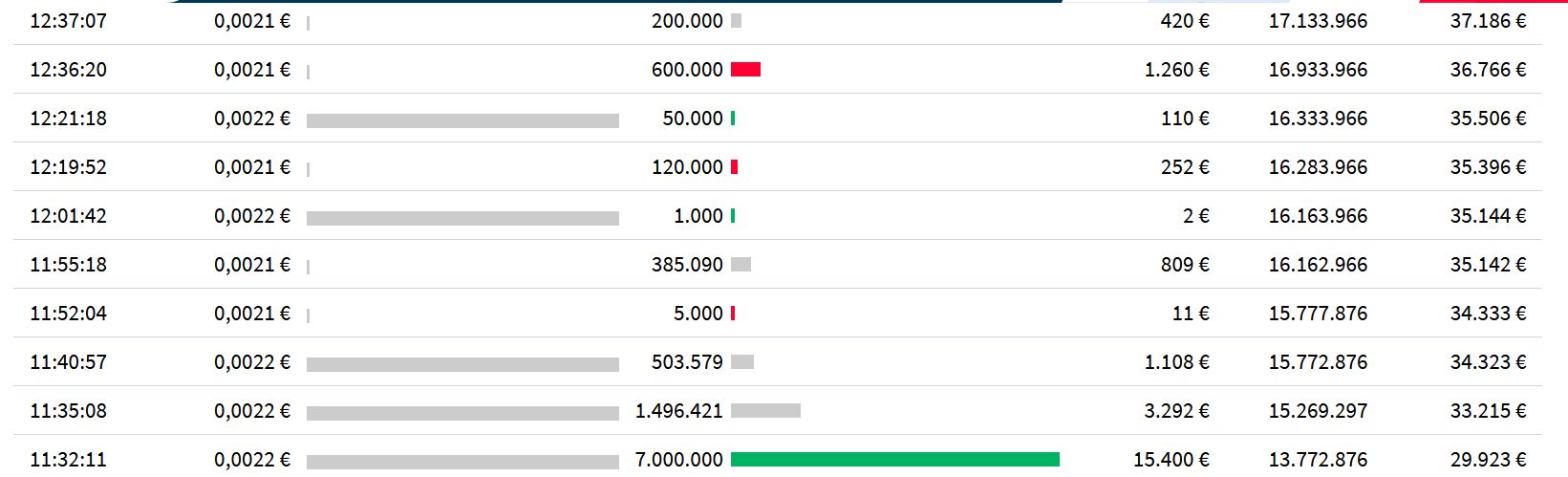Select the 11:40:57 trade timestamp

(x=68, y=362)
